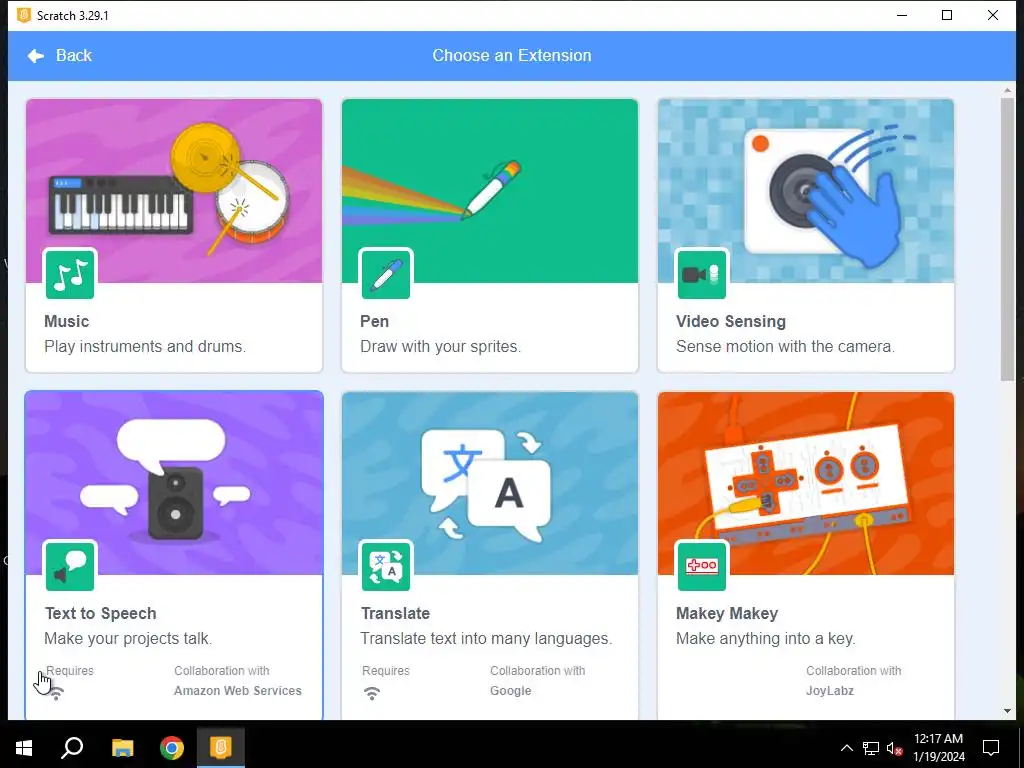Viewport: 1024px width, 768px height.
Task: Open the Pen extension rainbow illustration
Action: pos(490,191)
